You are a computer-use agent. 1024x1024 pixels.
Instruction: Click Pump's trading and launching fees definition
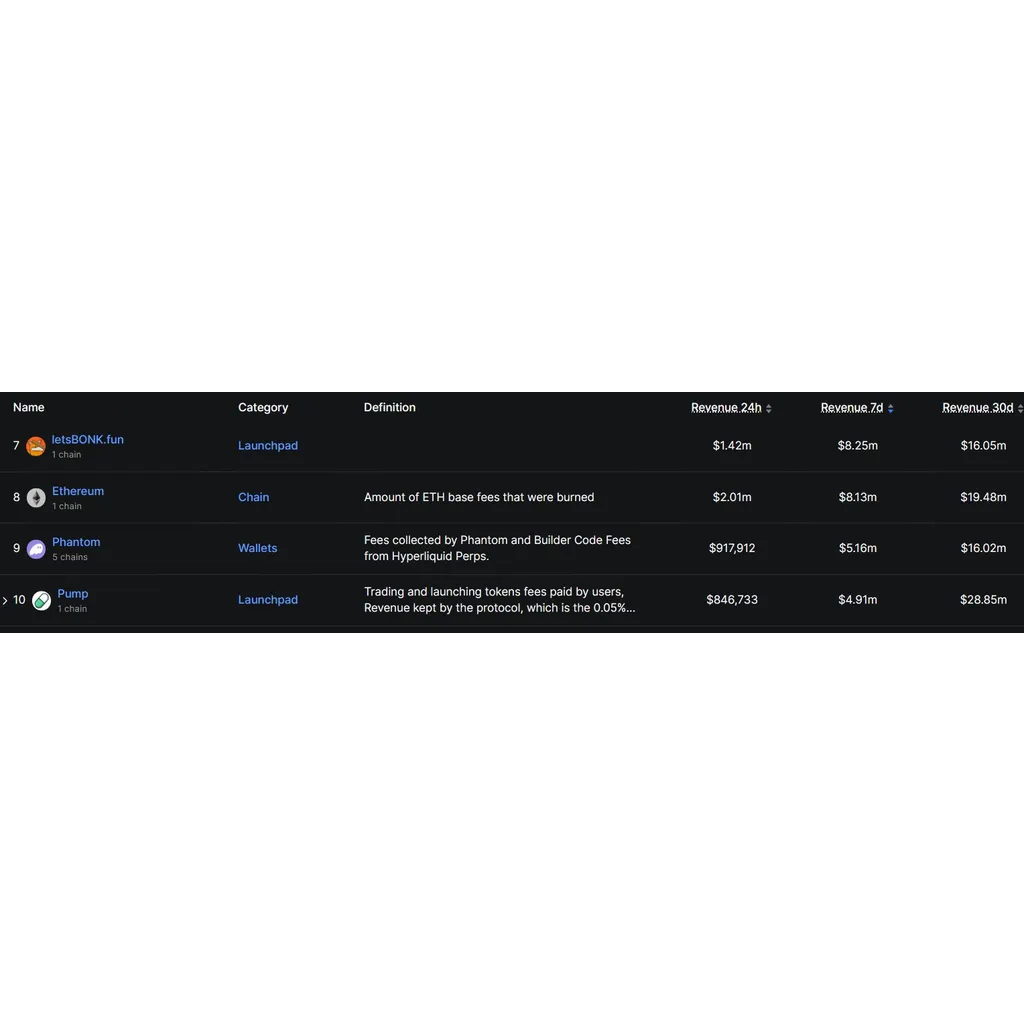point(499,600)
